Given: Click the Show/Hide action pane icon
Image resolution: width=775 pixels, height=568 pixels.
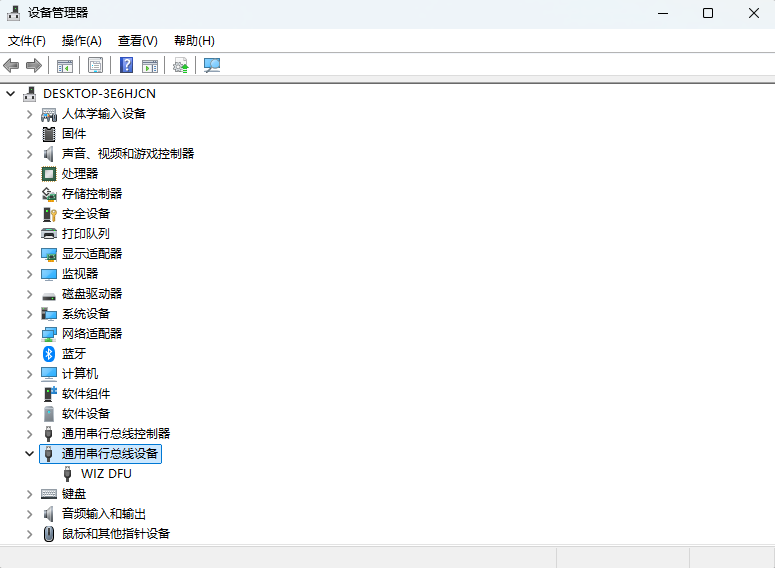Looking at the screenshot, I should click(150, 66).
